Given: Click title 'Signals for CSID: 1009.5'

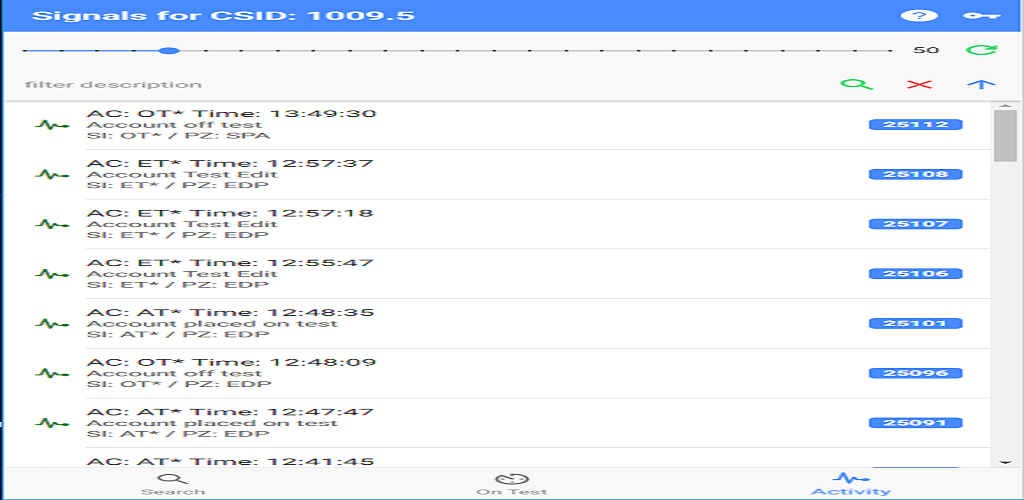Looking at the screenshot, I should (x=223, y=16).
